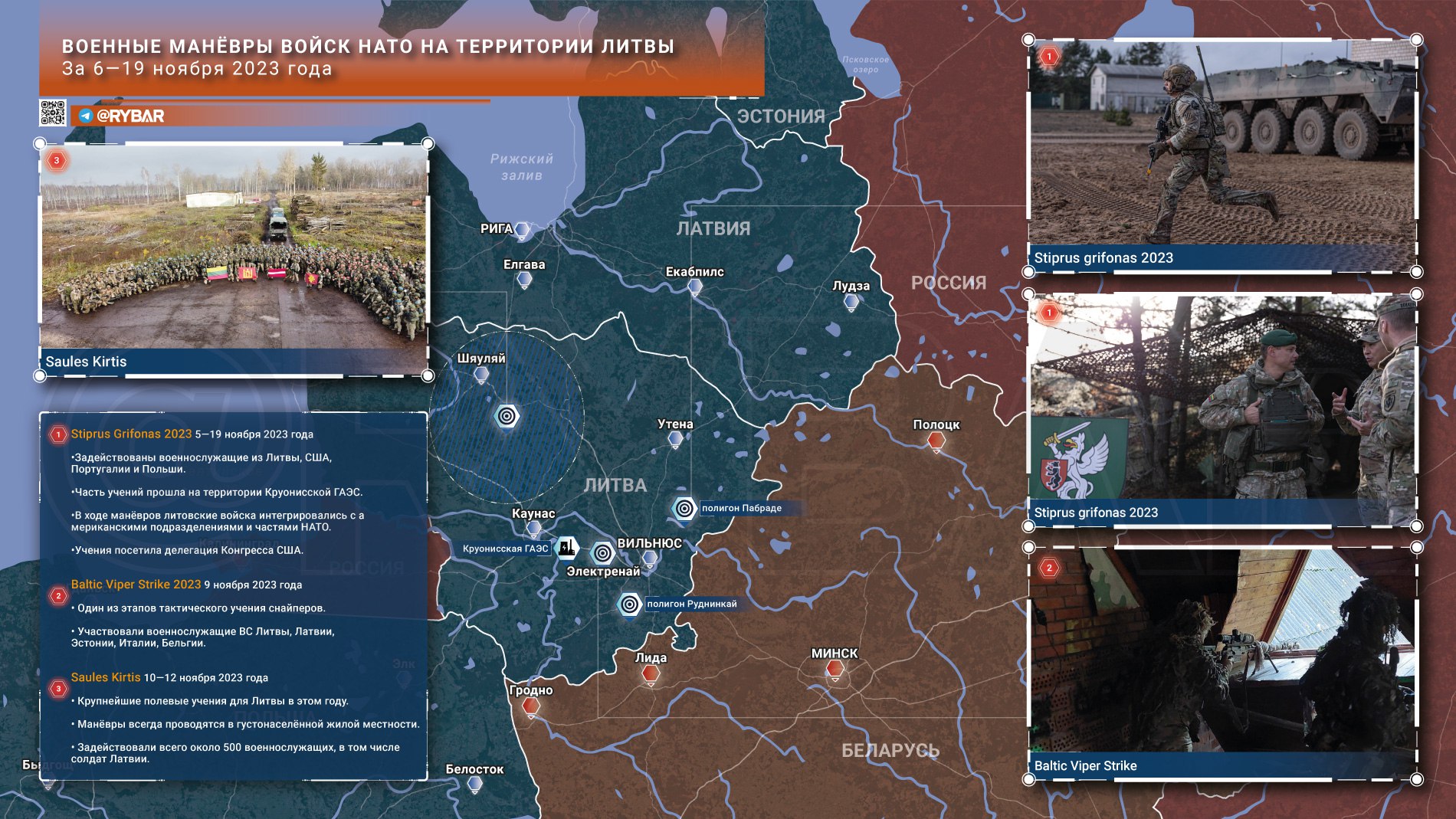Open the Stiprus Grifonas 2023 heading in legend
The height and width of the screenshot is (819, 1456).
coord(131,434)
